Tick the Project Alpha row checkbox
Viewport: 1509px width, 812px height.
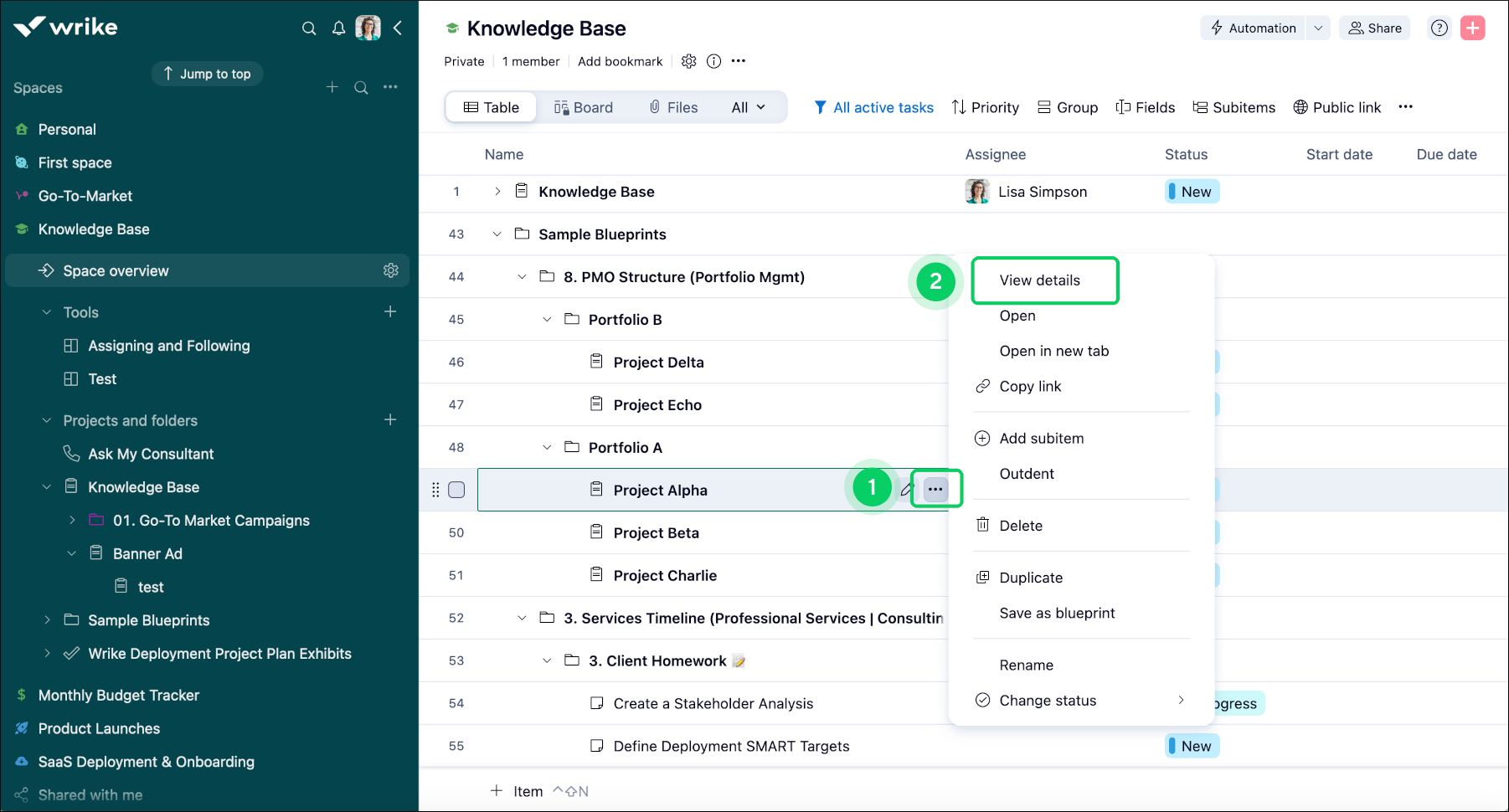pyautogui.click(x=456, y=490)
